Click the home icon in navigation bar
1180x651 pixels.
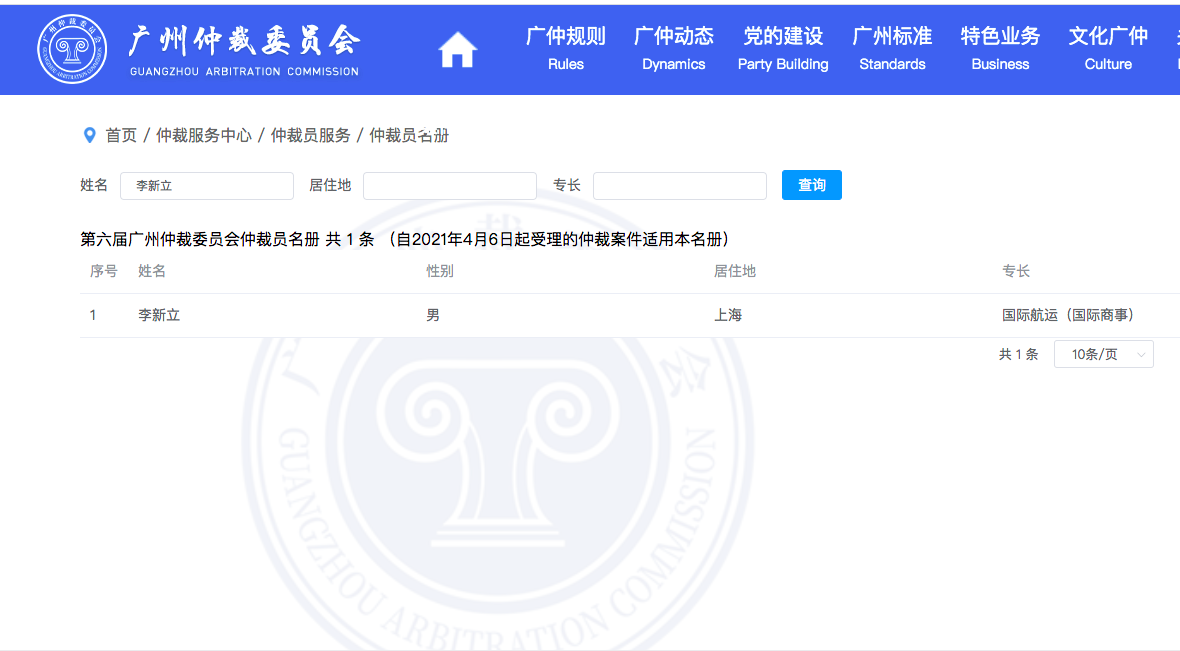pos(458,50)
